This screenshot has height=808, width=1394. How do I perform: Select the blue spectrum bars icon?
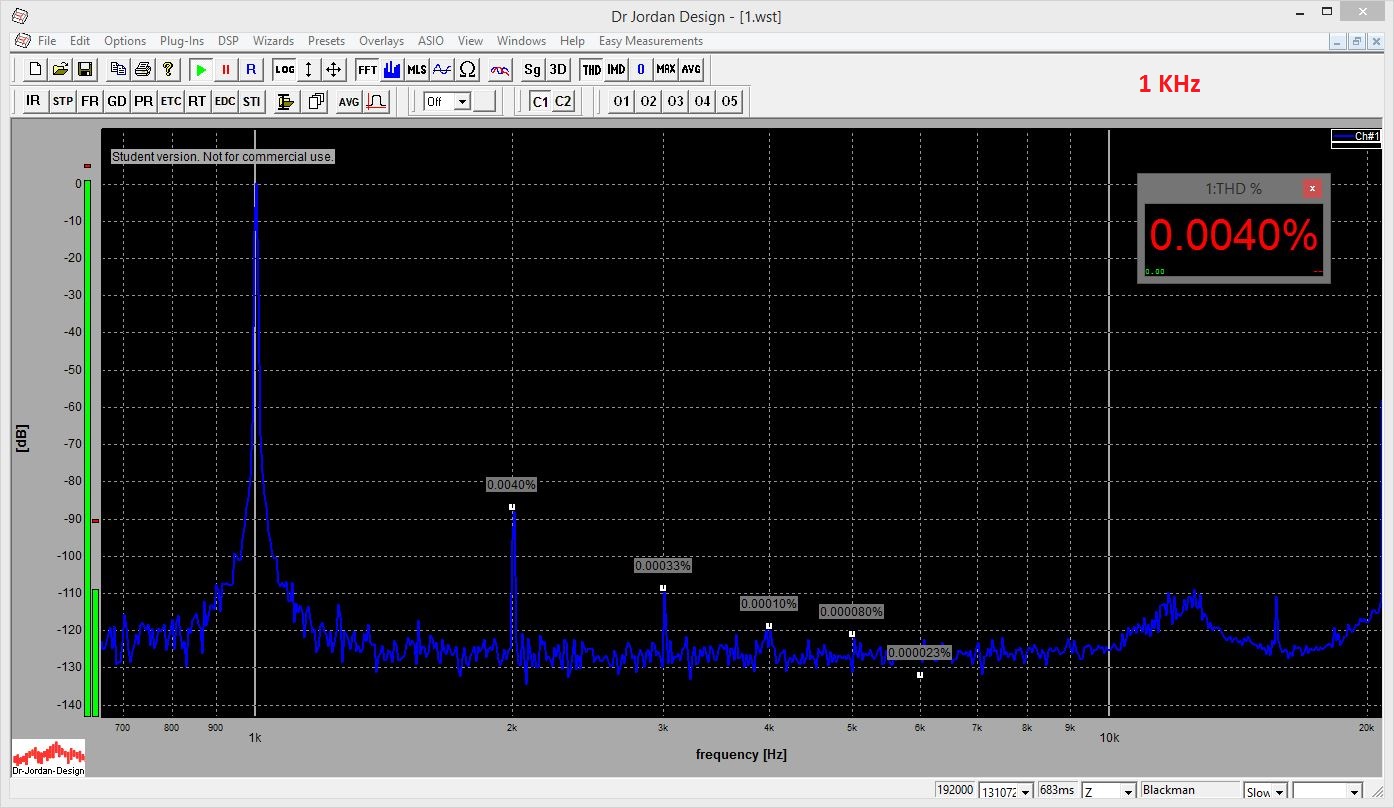tap(392, 70)
